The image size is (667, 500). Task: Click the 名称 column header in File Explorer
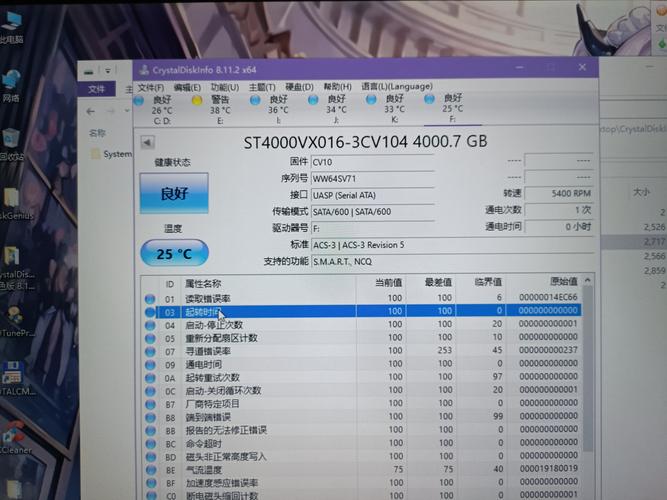[x=97, y=133]
